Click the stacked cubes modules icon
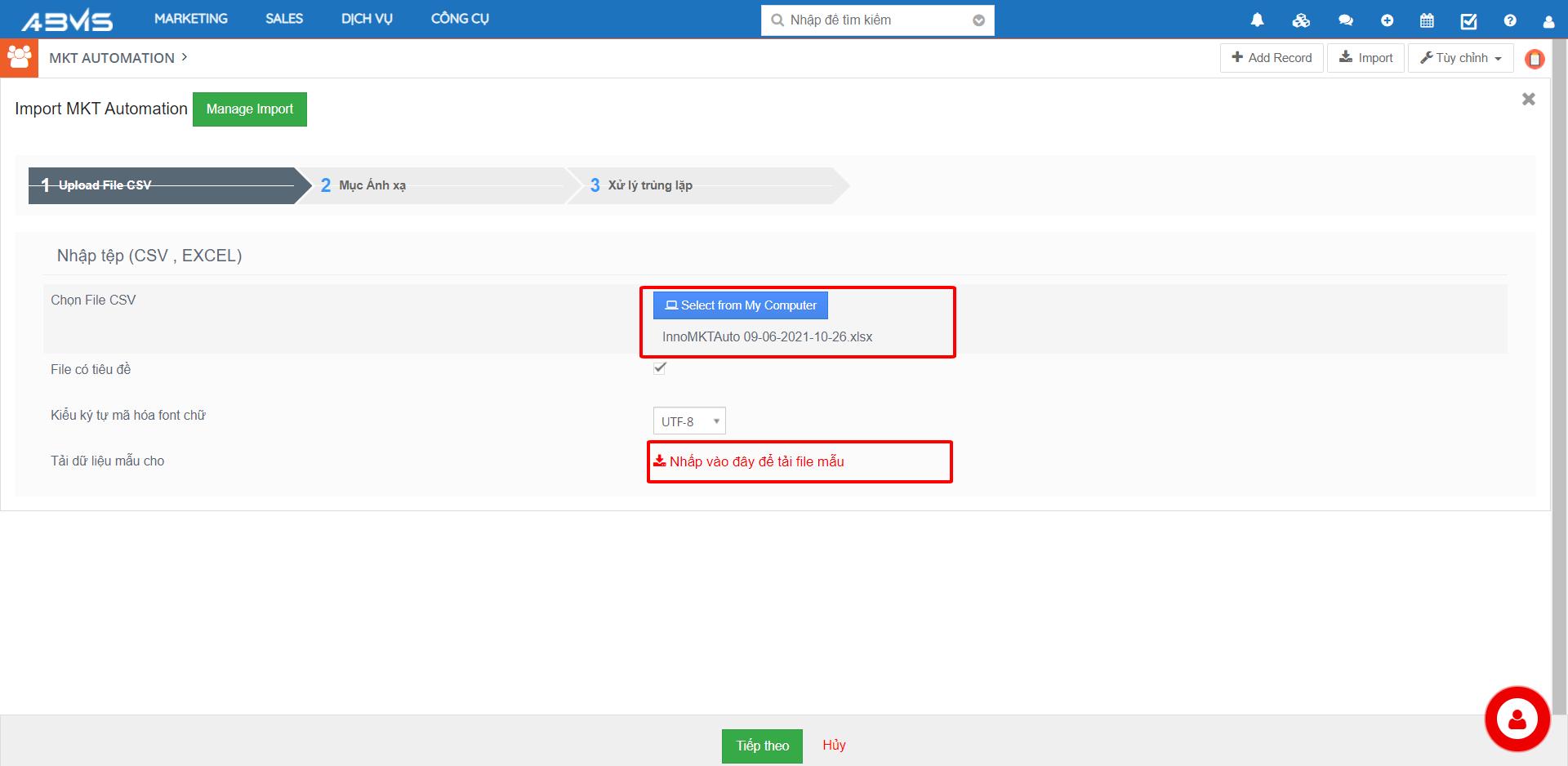1568x766 pixels. point(1301,20)
